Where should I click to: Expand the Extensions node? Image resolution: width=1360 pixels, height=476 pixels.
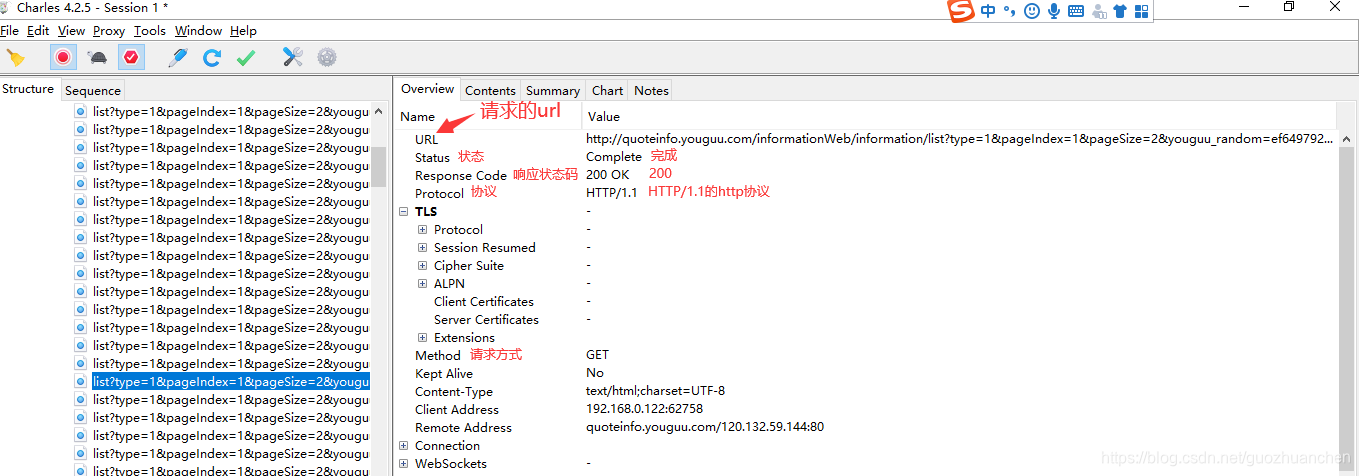point(423,338)
